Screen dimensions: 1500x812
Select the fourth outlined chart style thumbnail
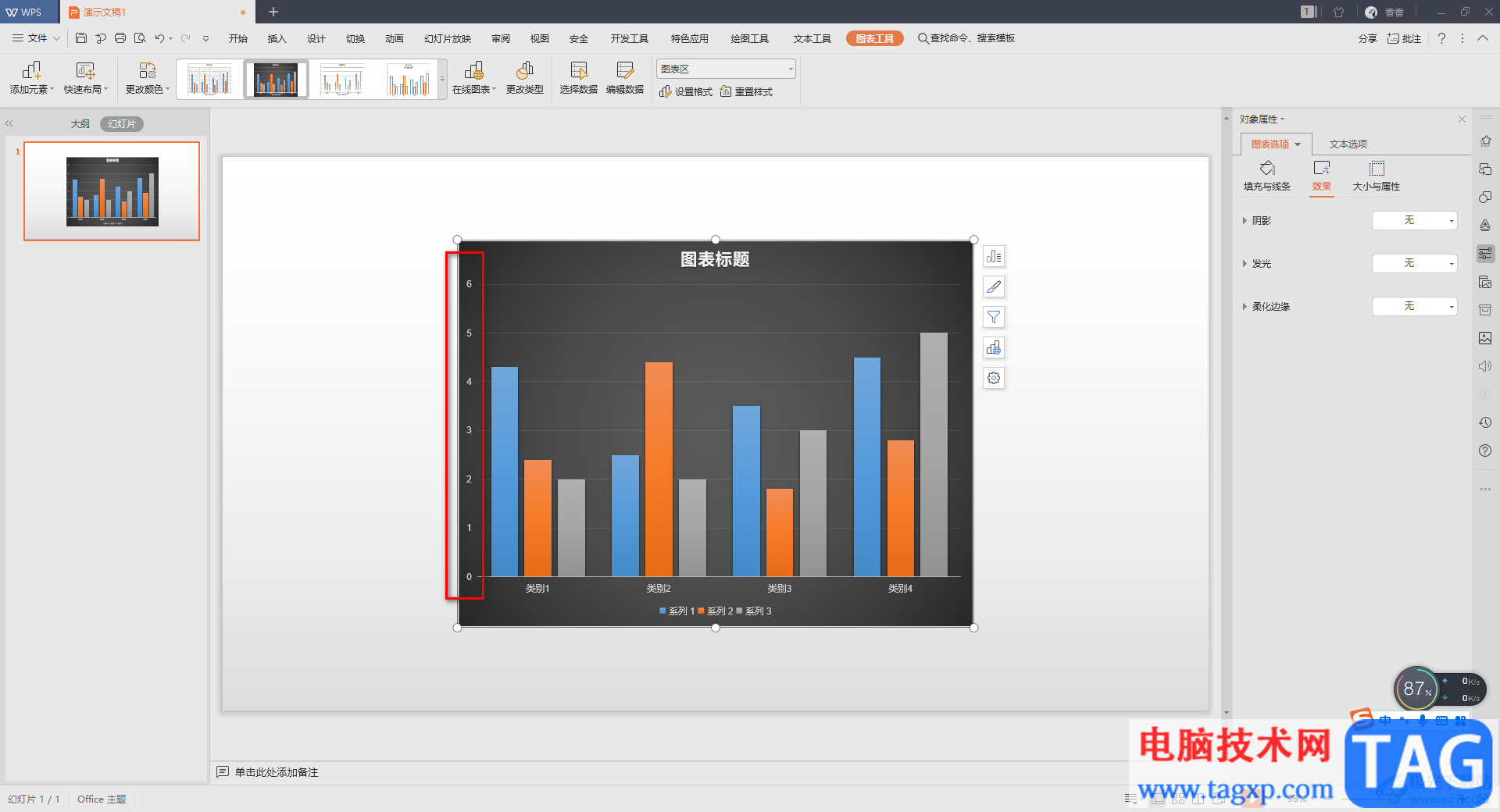409,80
